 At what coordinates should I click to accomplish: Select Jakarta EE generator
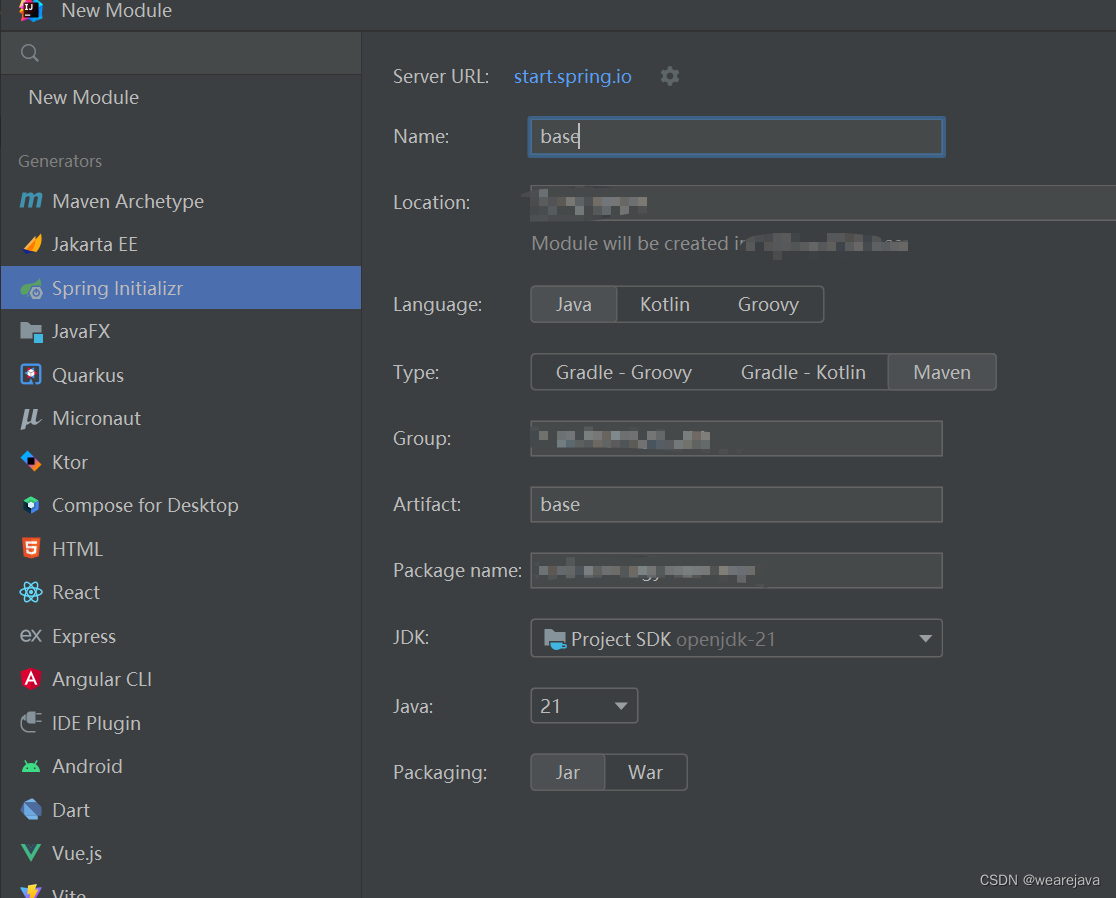coord(181,245)
